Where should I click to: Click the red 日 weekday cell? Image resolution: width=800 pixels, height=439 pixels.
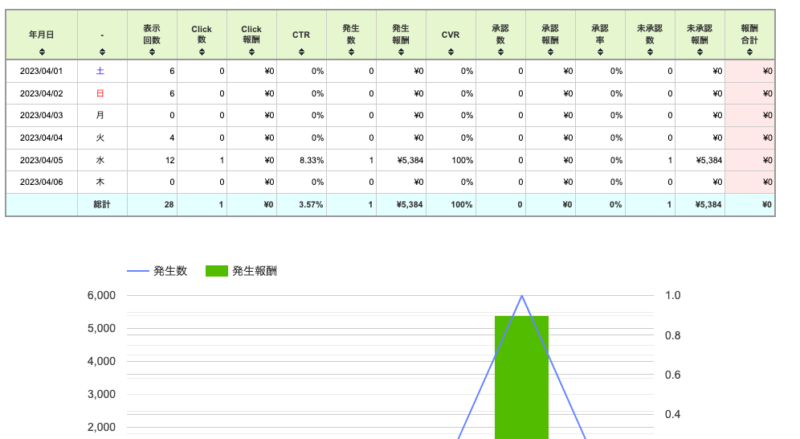click(x=101, y=93)
